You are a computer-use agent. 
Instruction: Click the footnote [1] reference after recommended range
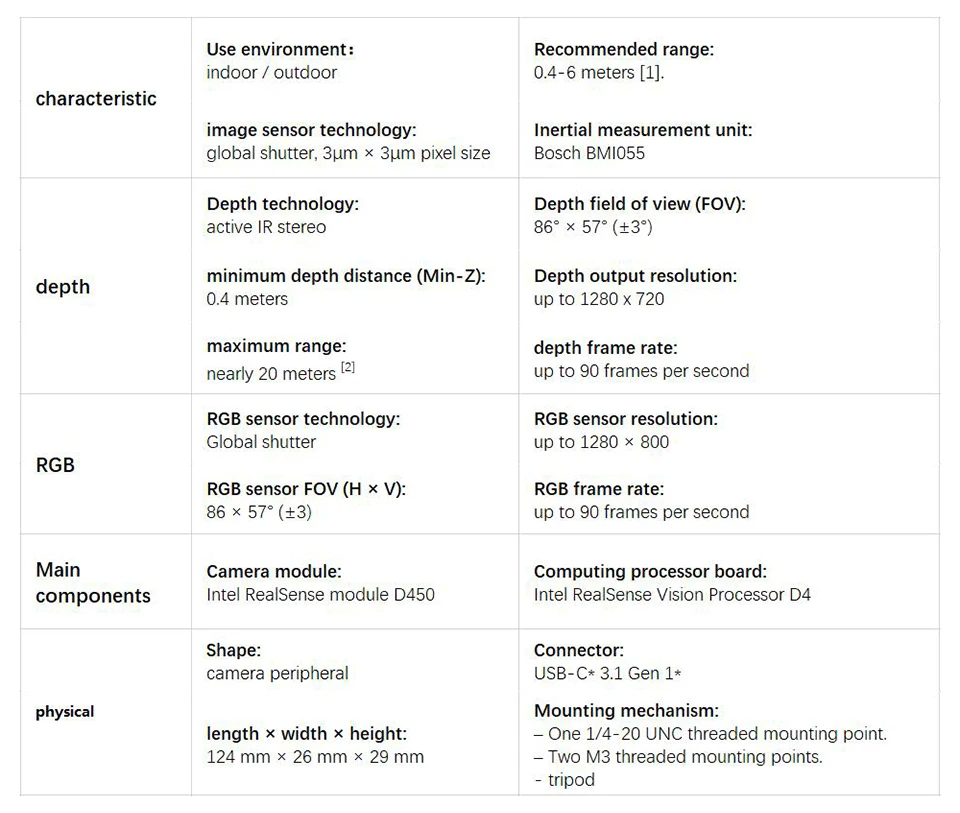click(x=651, y=73)
